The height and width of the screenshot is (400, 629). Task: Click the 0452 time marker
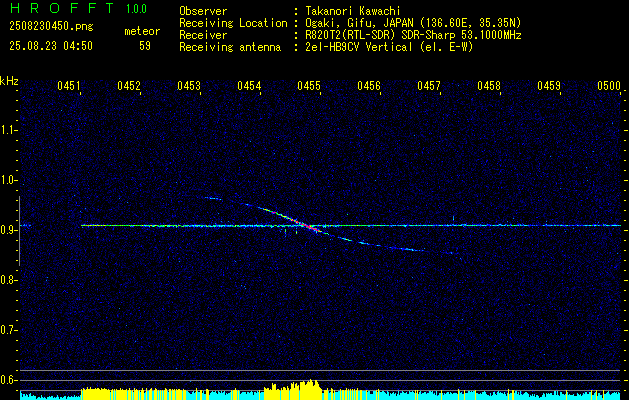[129, 85]
